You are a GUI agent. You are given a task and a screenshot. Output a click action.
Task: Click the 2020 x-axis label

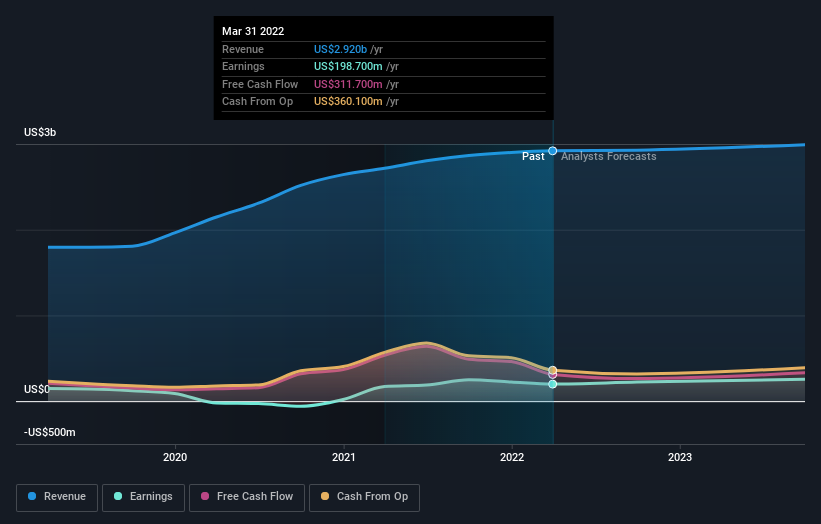click(x=175, y=457)
